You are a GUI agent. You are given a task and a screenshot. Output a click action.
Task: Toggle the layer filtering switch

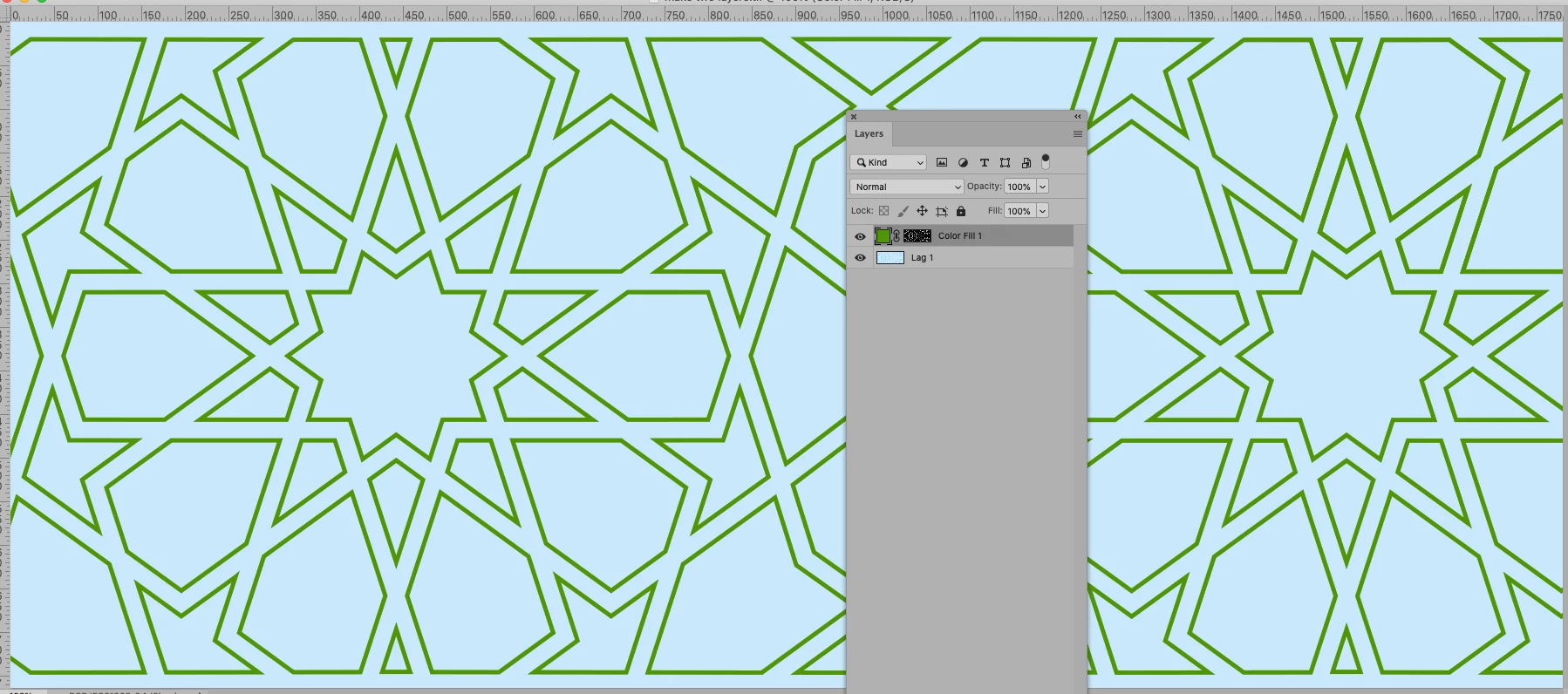pos(1046,161)
